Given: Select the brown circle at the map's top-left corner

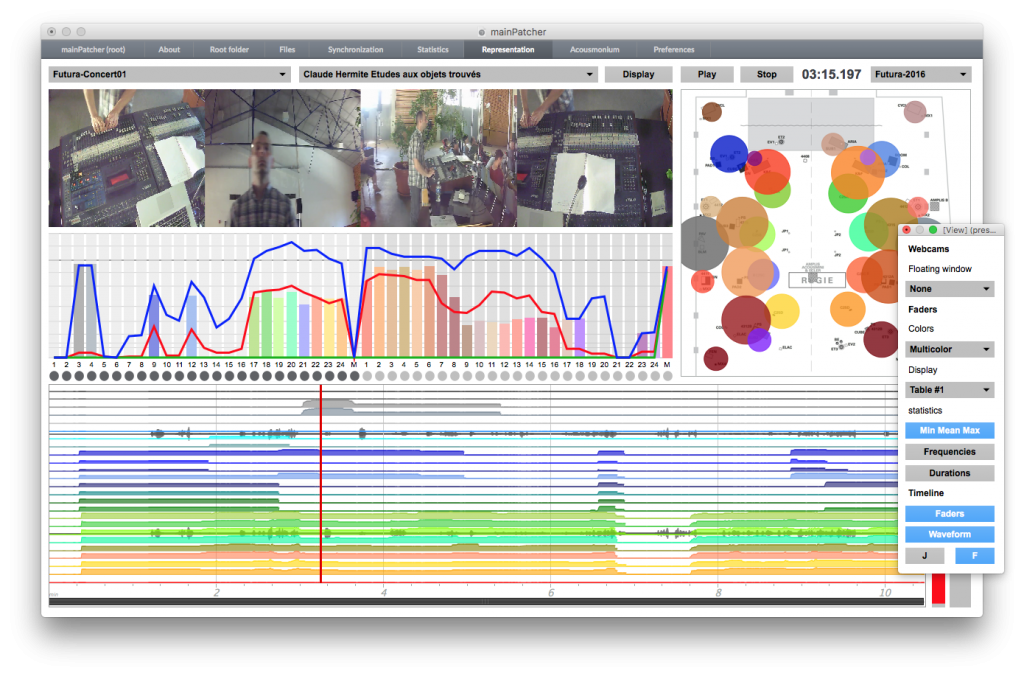Looking at the screenshot, I should point(711,112).
